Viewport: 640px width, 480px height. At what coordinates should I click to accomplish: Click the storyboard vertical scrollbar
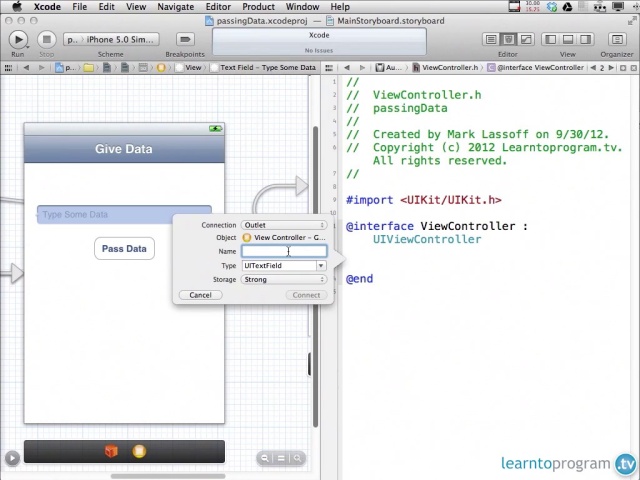click(x=315, y=277)
